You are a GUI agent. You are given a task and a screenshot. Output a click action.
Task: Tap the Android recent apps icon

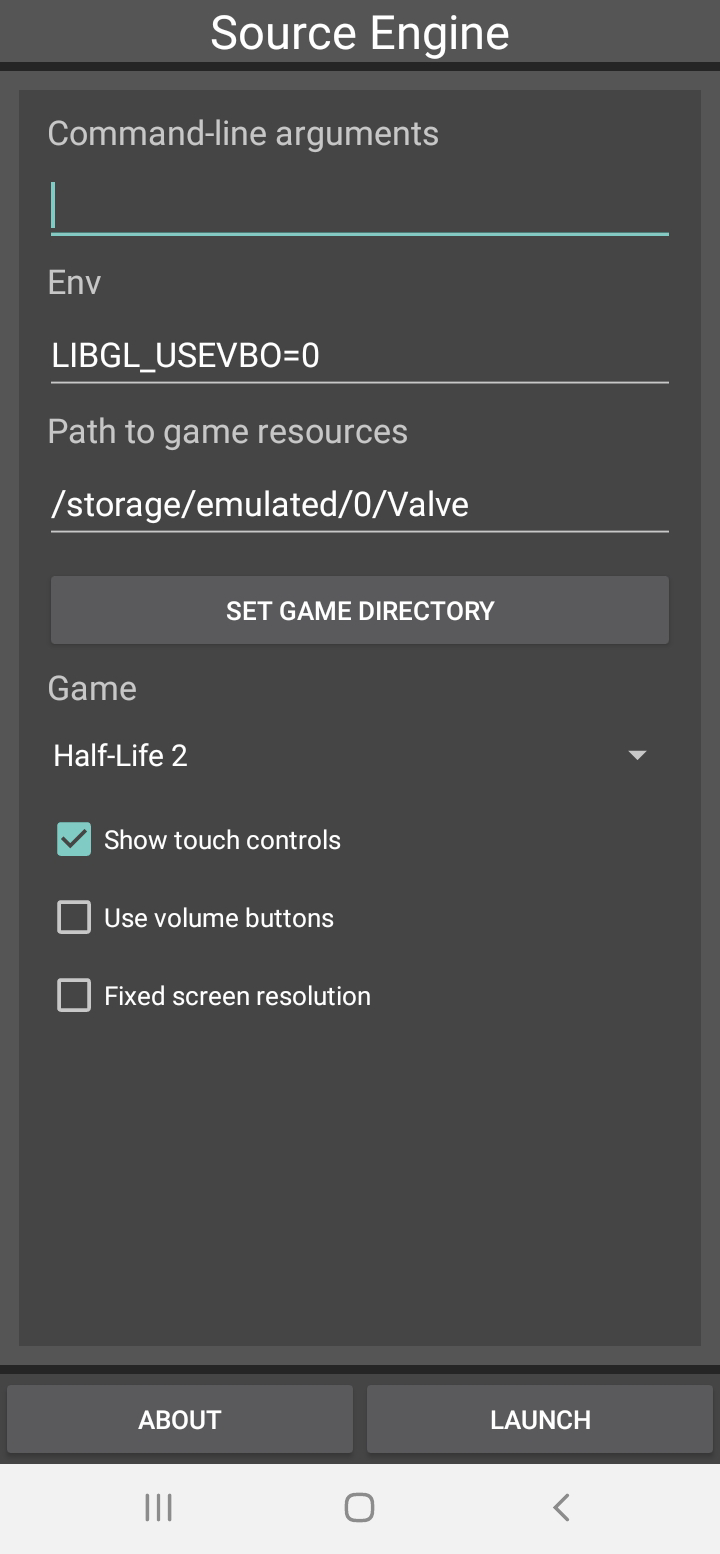tap(158, 1507)
